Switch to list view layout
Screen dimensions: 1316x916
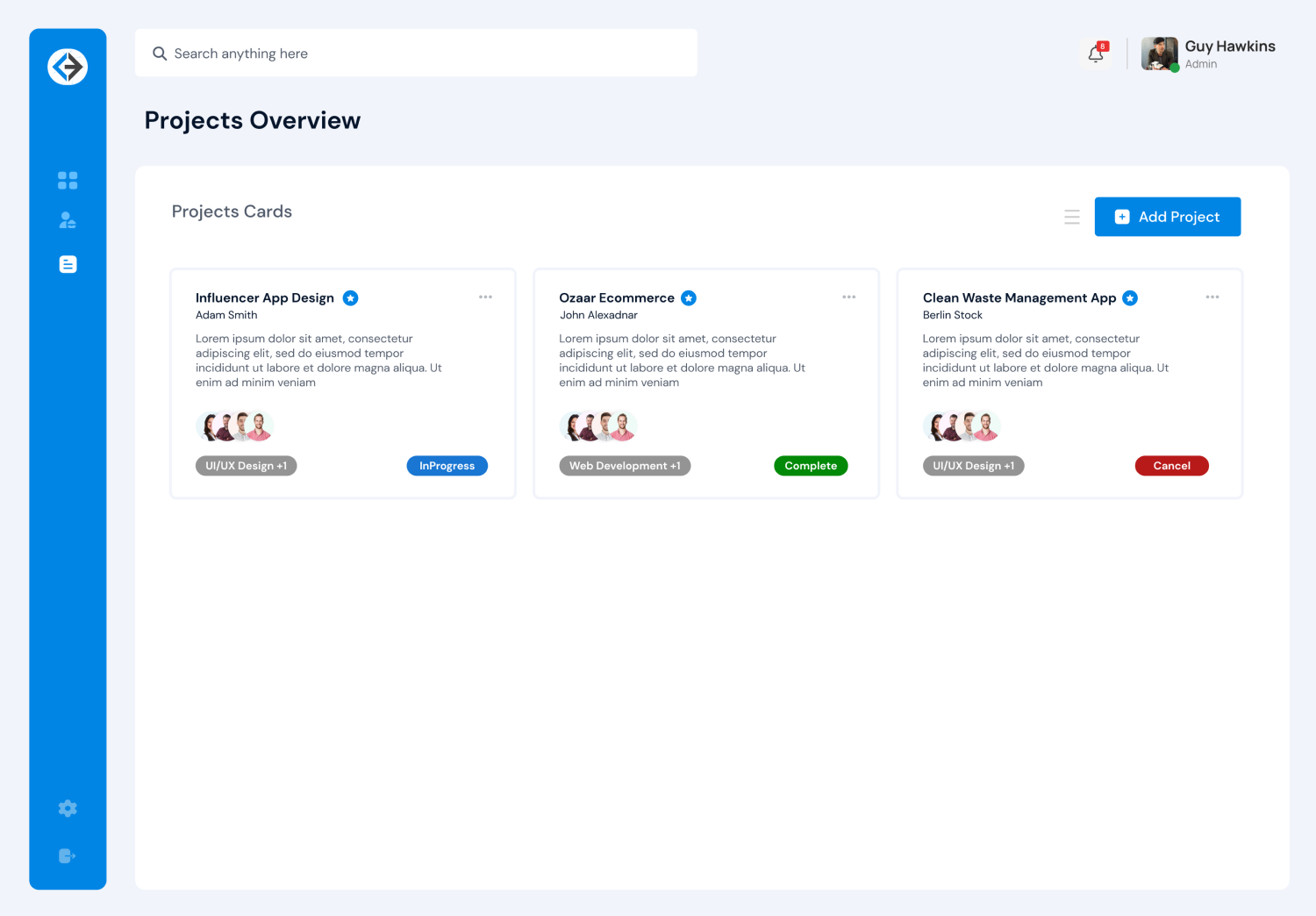point(1071,217)
